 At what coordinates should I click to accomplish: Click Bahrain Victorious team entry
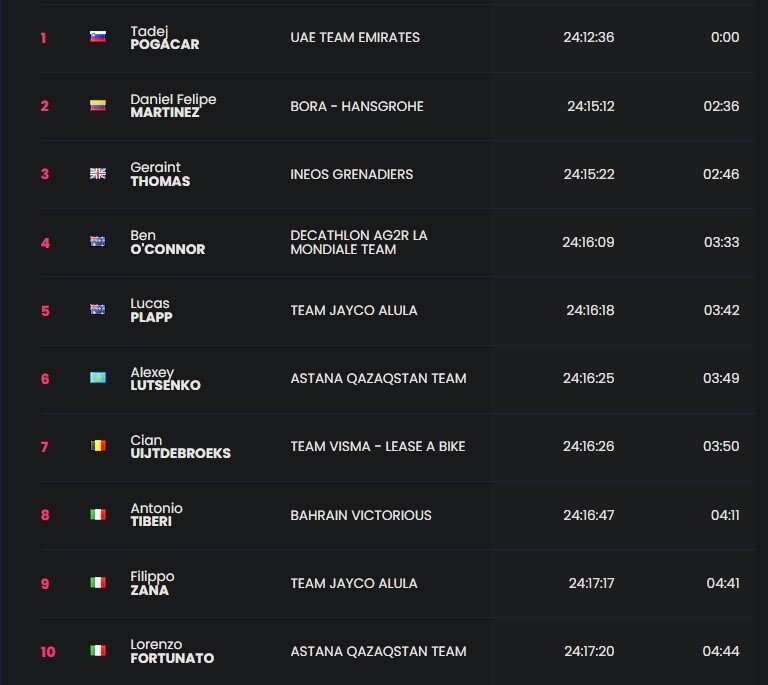pos(361,515)
